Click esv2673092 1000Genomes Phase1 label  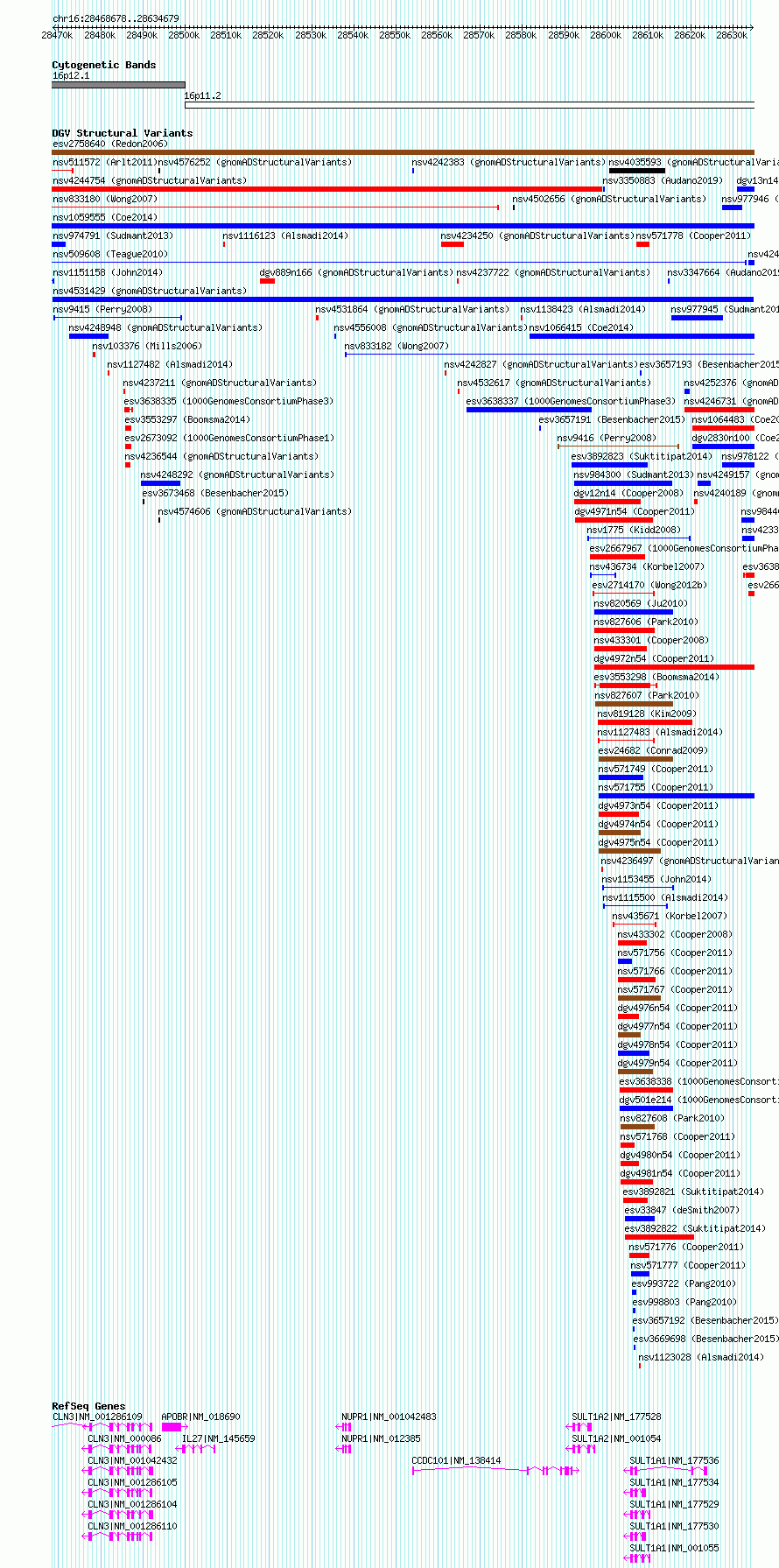pos(229,438)
